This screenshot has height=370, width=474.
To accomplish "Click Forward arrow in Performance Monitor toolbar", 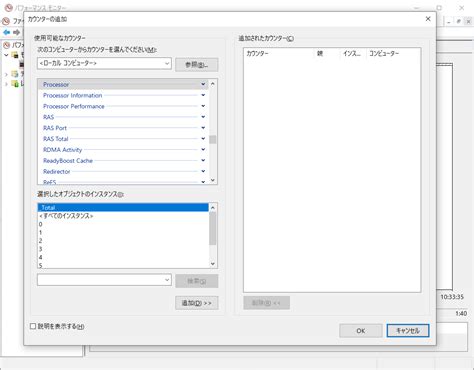I will coord(16,32).
